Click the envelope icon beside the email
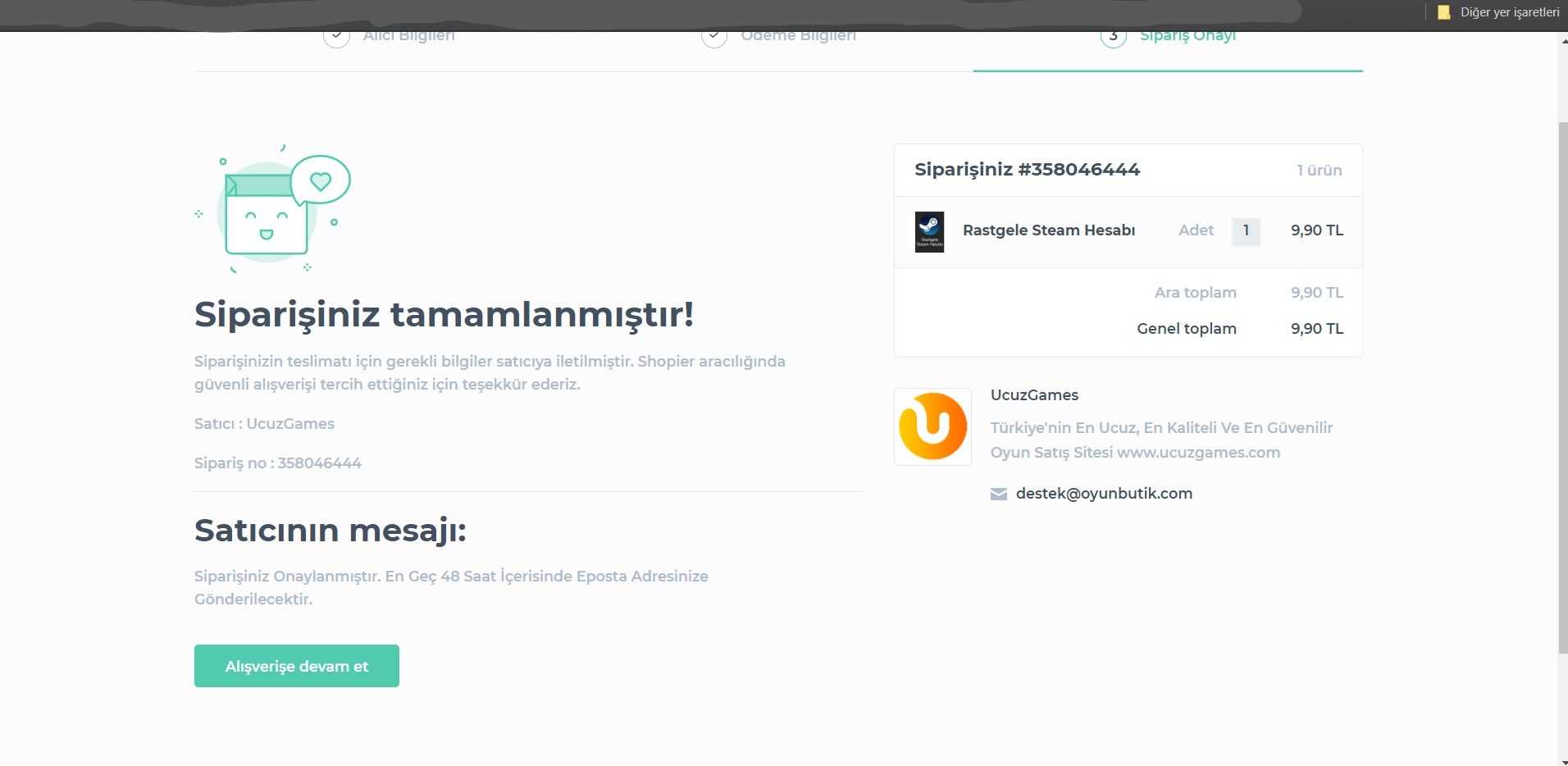The image size is (1568, 766). 999,495
